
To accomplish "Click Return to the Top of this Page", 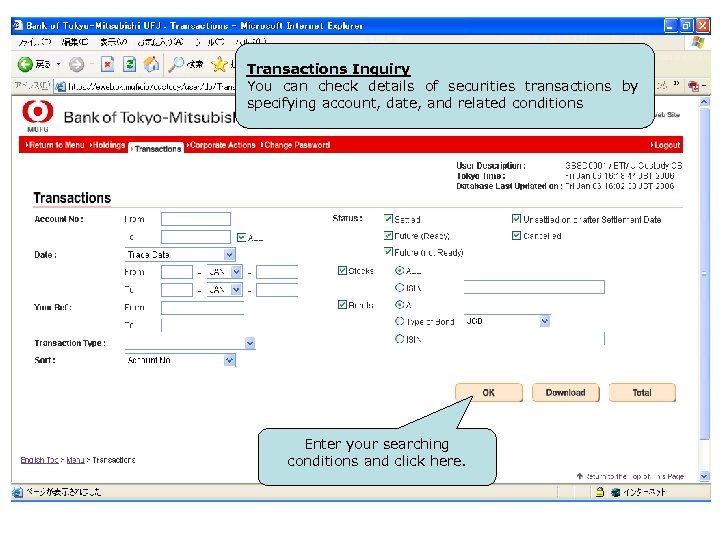I will pos(630,477).
